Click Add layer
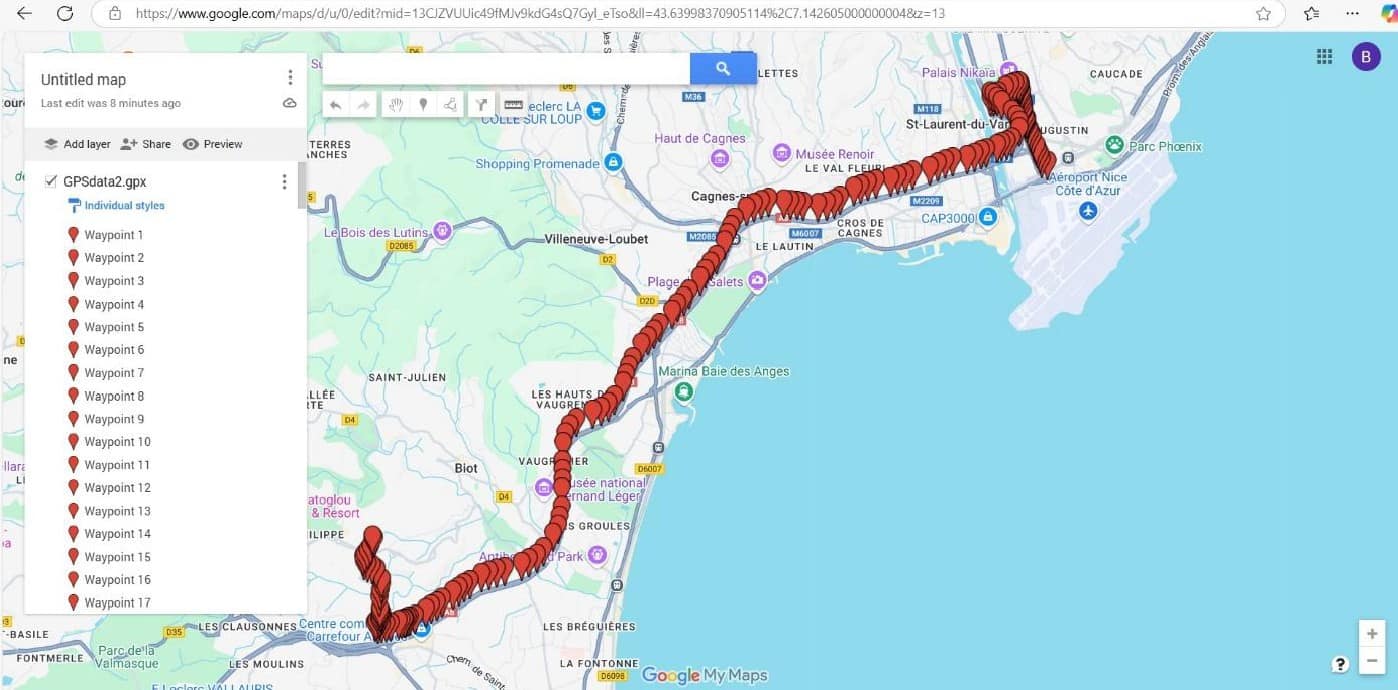1398x690 pixels. click(x=77, y=144)
